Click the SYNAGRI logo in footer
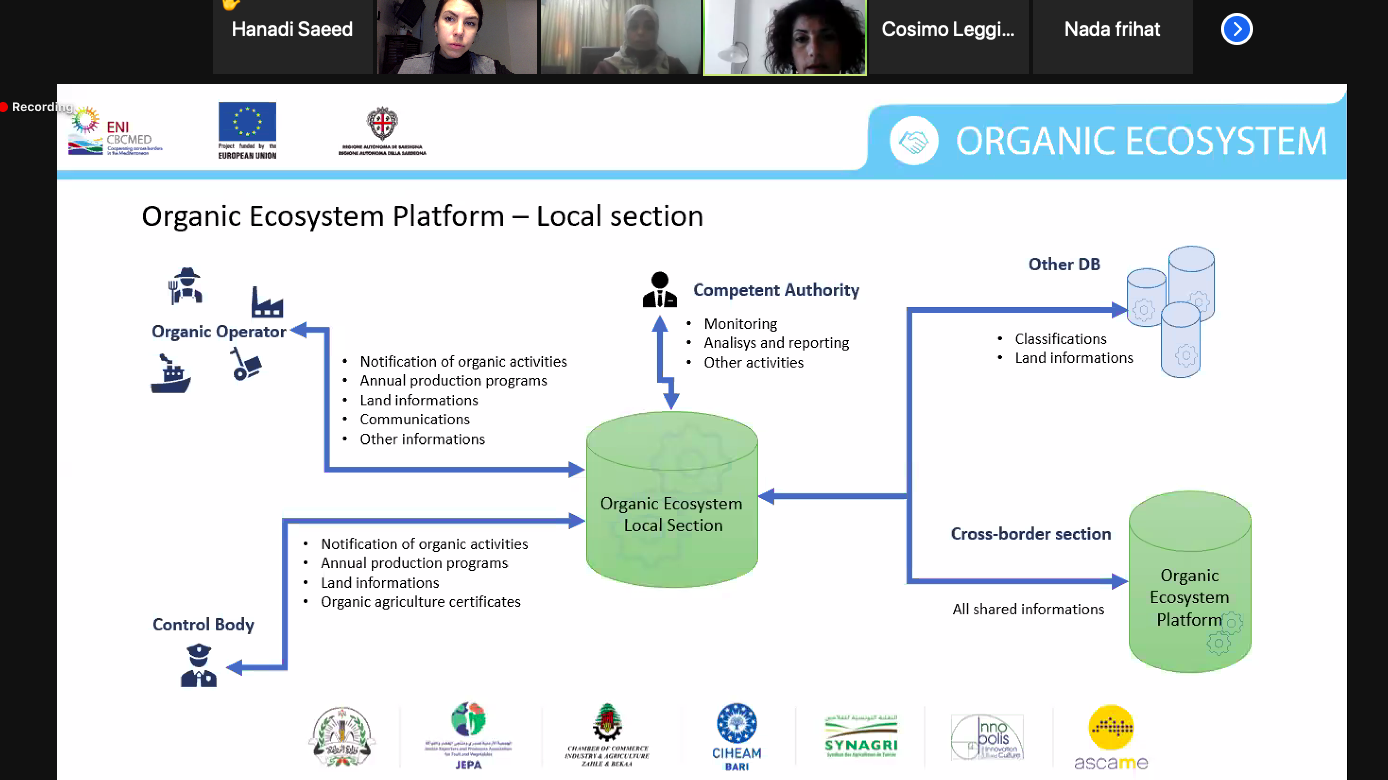 coord(860,737)
